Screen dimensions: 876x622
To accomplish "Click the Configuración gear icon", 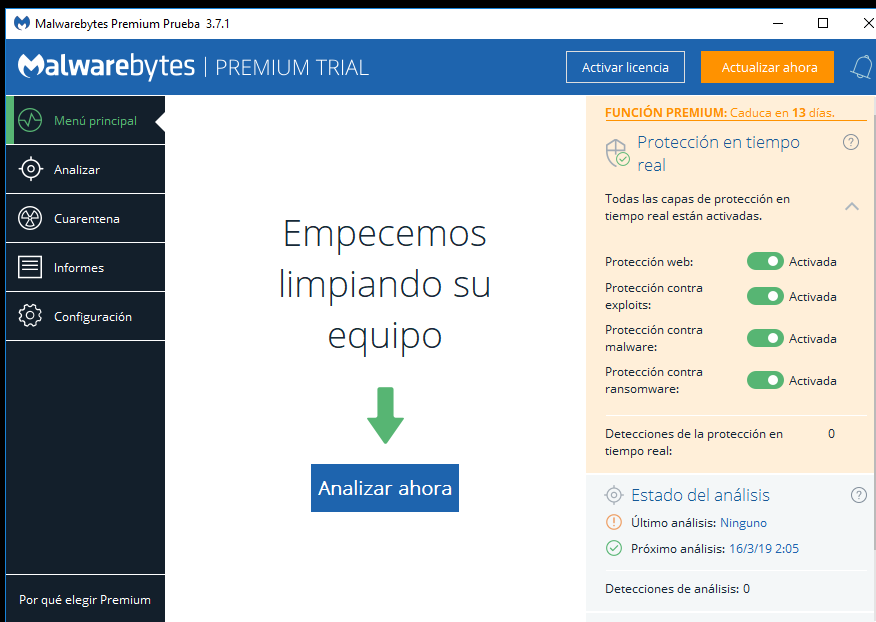I will pos(31,317).
